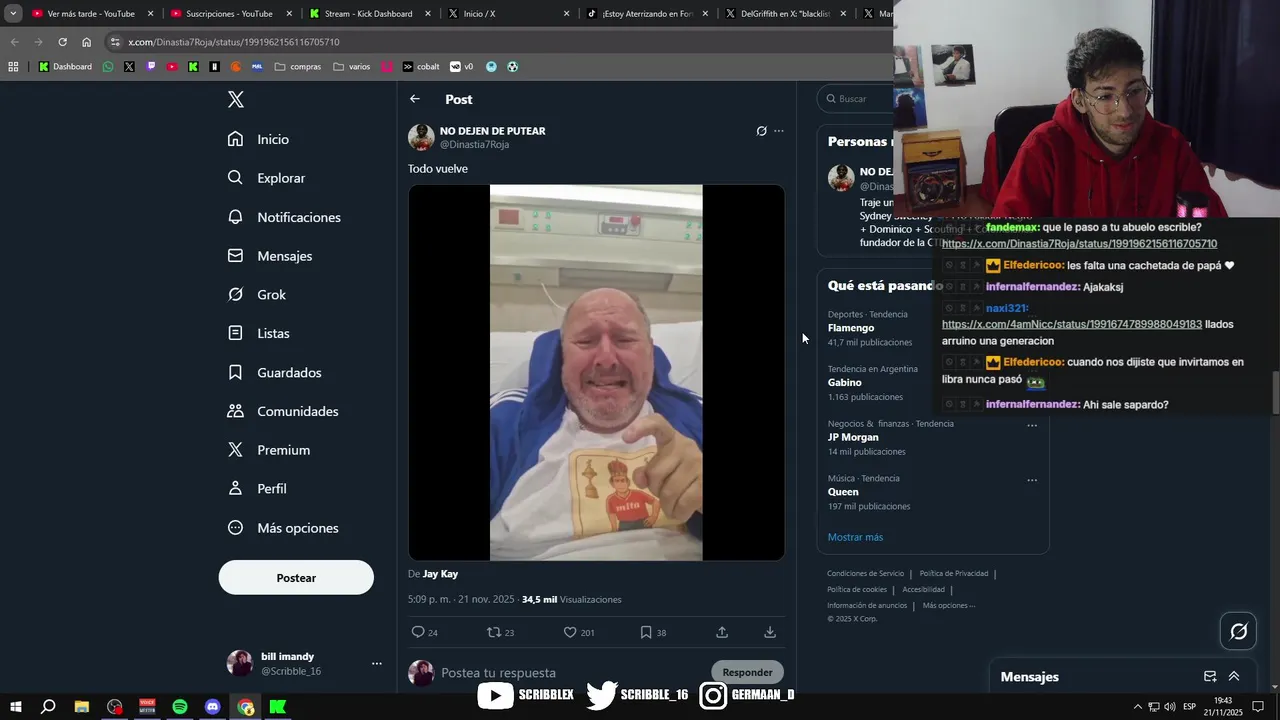Viewport: 1280px width, 720px height.
Task: Open Jay Kay video source link
Action: (440, 574)
